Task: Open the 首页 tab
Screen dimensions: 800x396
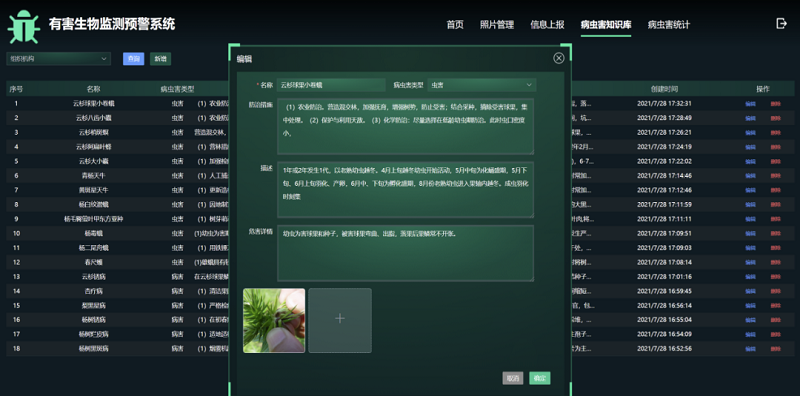Action: [x=455, y=24]
